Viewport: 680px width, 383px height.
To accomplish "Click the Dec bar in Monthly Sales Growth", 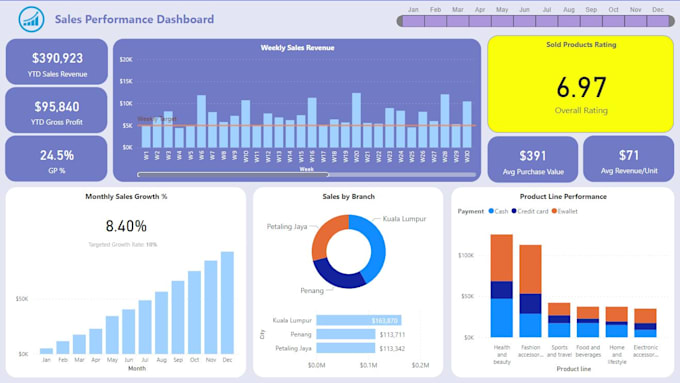I will (x=227, y=303).
